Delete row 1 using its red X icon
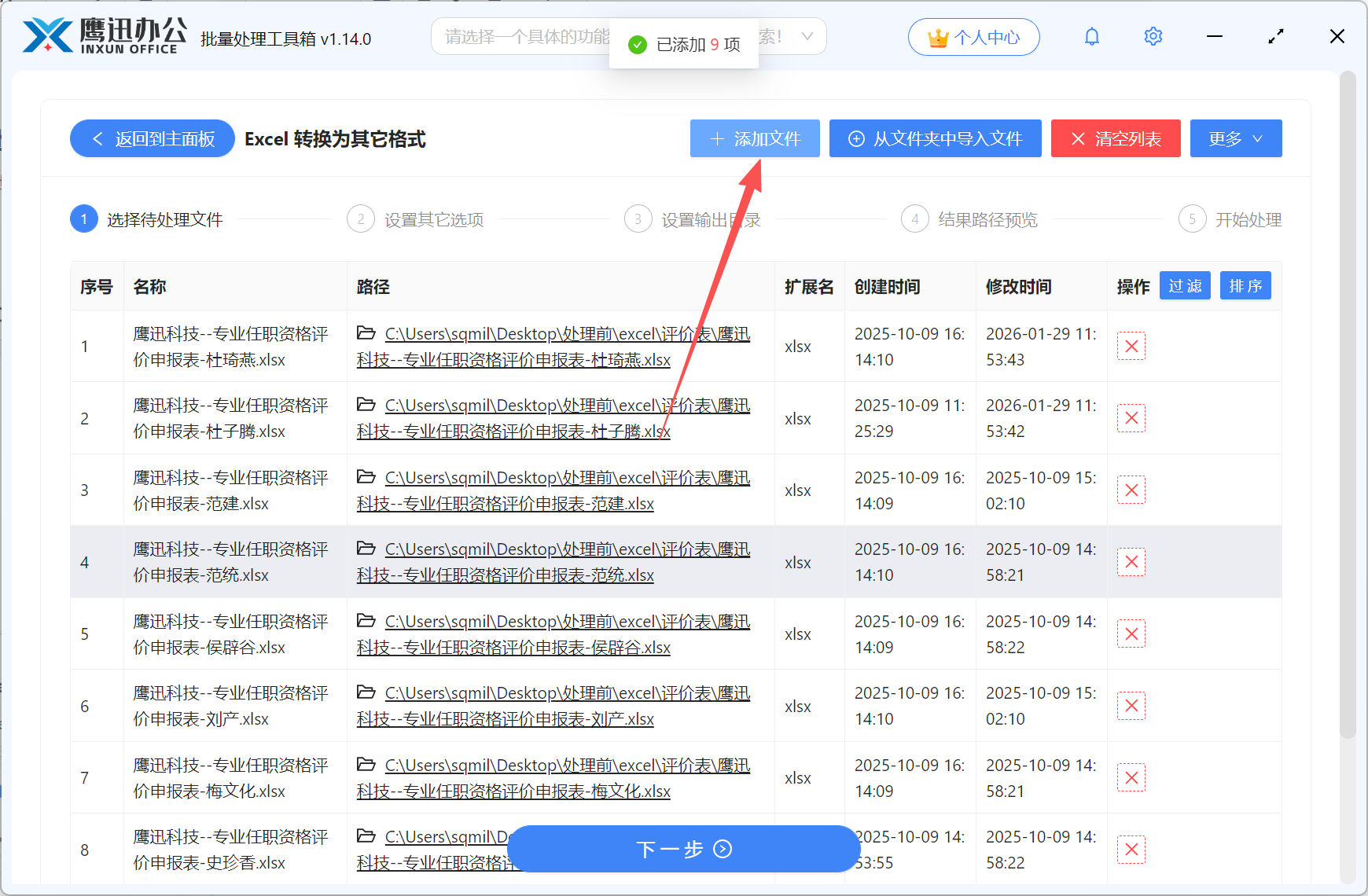 [1131, 346]
